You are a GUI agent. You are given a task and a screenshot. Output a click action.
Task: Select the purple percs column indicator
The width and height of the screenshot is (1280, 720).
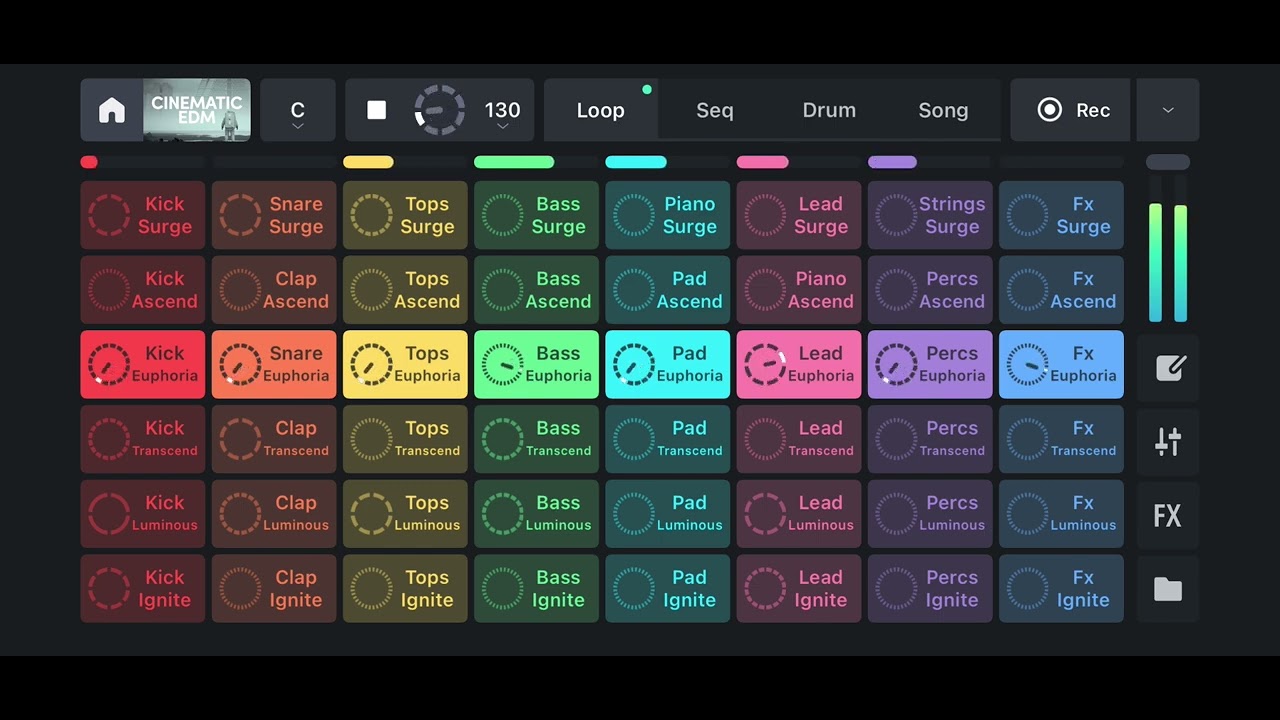(x=893, y=162)
